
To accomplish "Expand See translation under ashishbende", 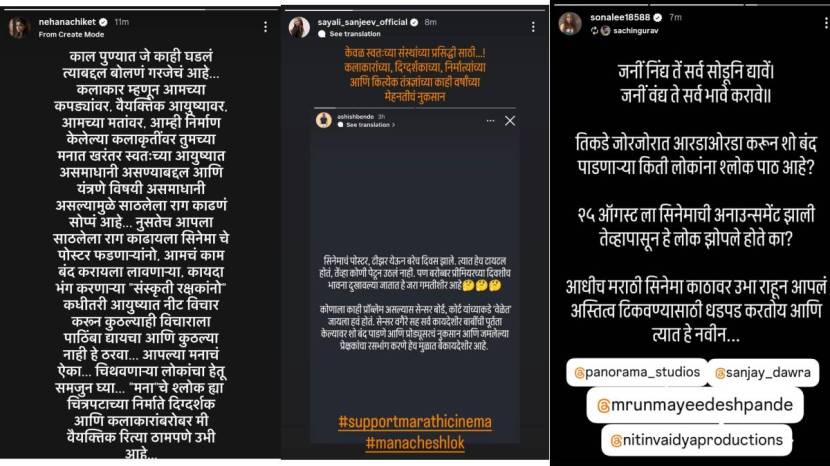I will coord(370,125).
